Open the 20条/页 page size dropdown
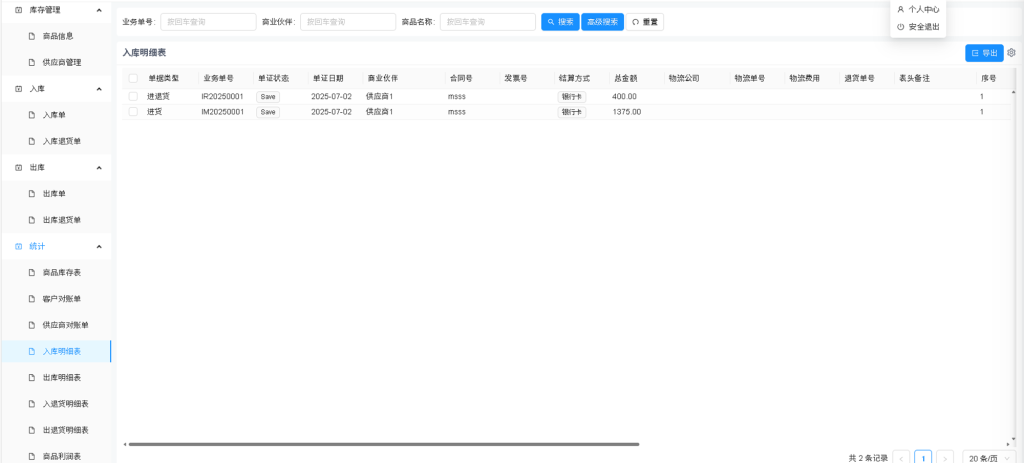1024x463 pixels. (990, 458)
